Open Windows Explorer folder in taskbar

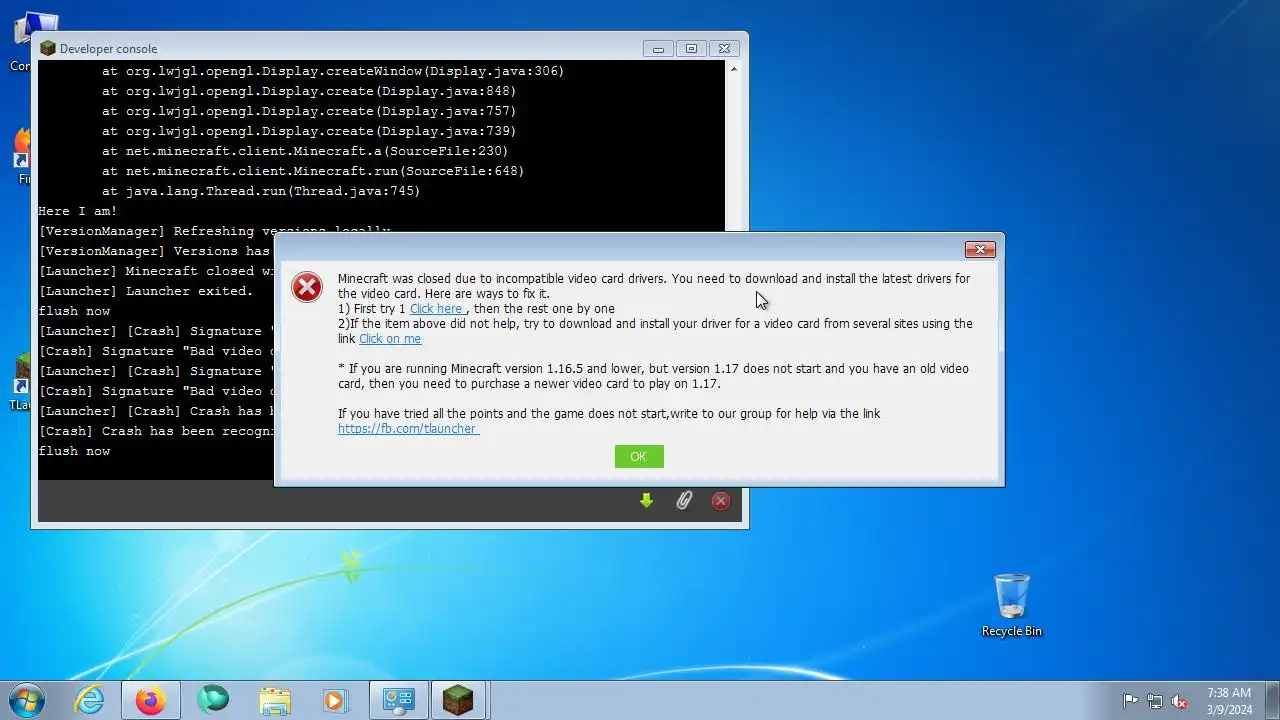click(274, 700)
